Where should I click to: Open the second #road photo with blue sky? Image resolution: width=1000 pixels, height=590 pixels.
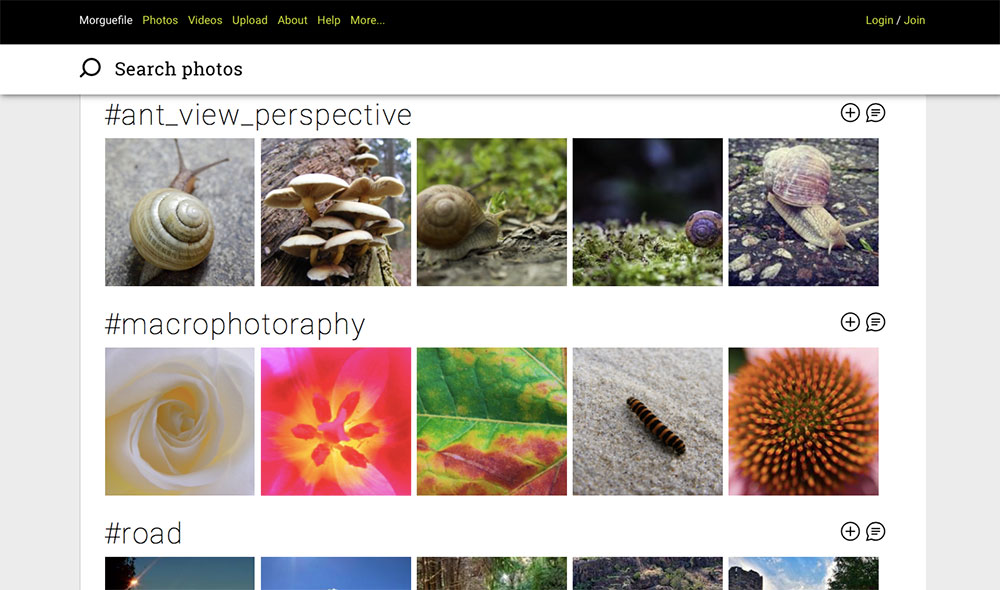coord(336,573)
